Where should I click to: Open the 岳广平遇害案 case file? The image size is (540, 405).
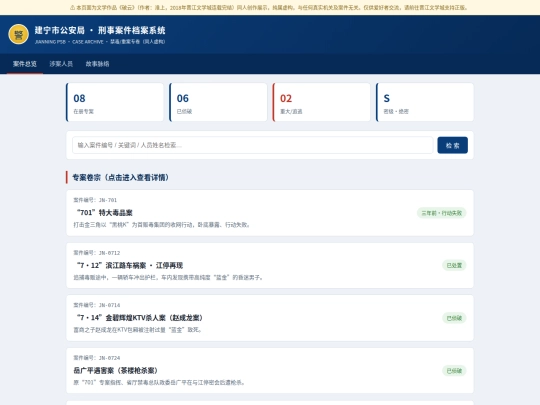(270, 371)
